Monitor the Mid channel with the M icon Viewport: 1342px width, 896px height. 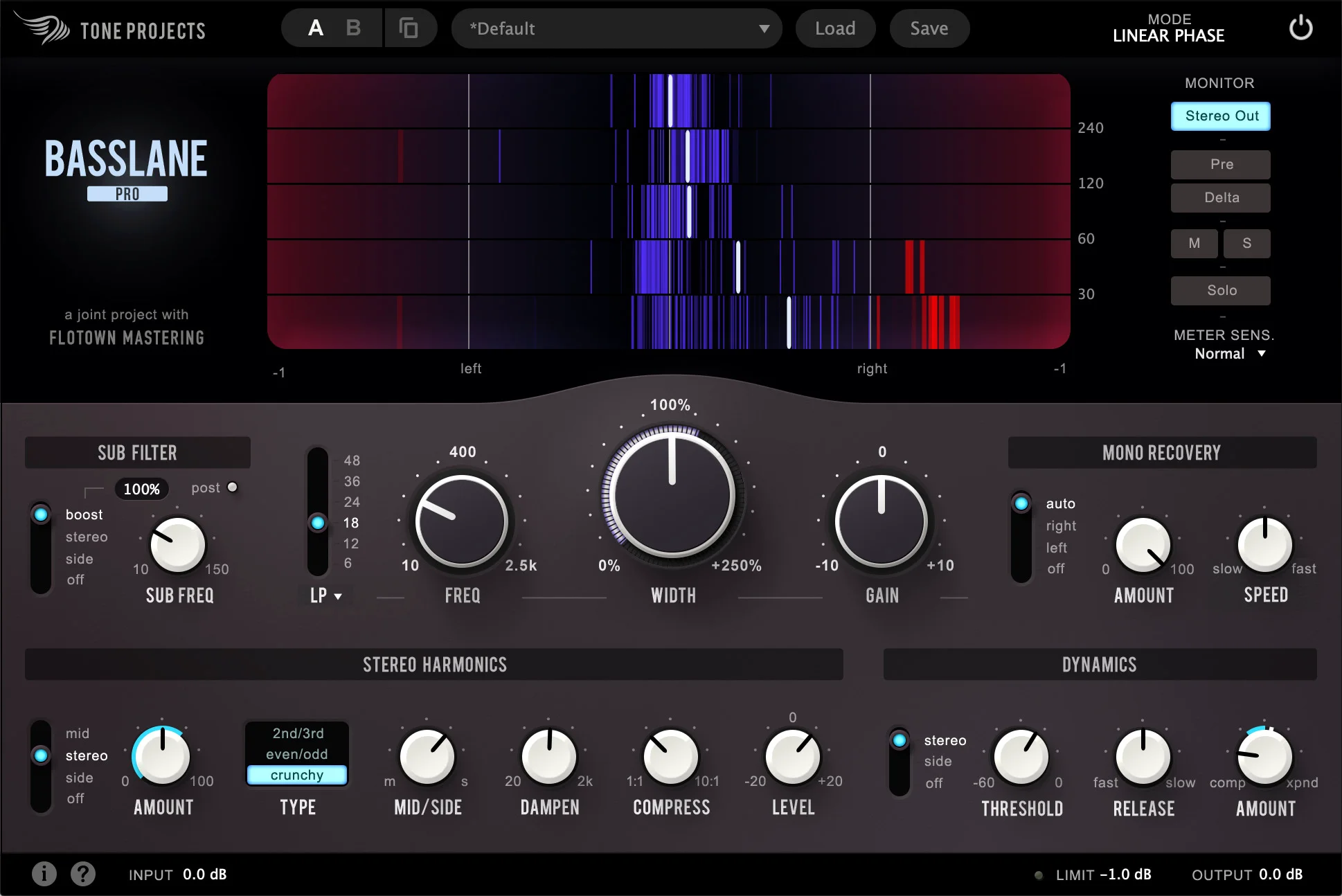(x=1194, y=243)
